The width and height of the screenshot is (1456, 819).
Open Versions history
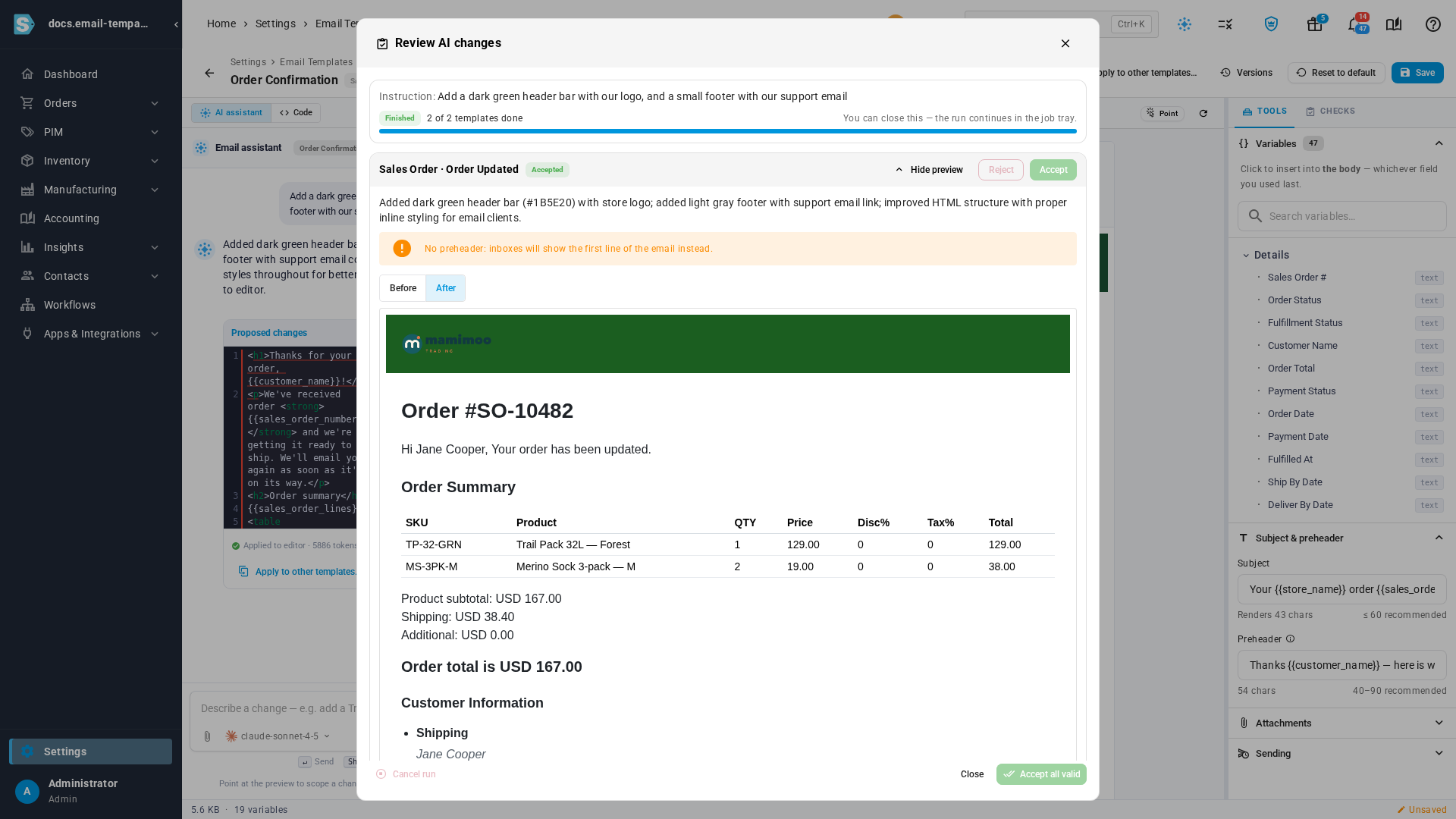1246,73
